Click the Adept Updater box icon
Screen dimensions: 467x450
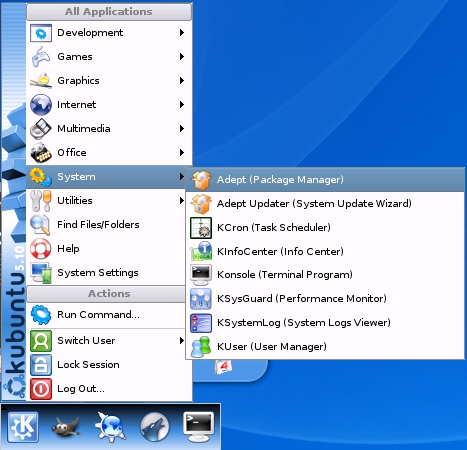201,204
